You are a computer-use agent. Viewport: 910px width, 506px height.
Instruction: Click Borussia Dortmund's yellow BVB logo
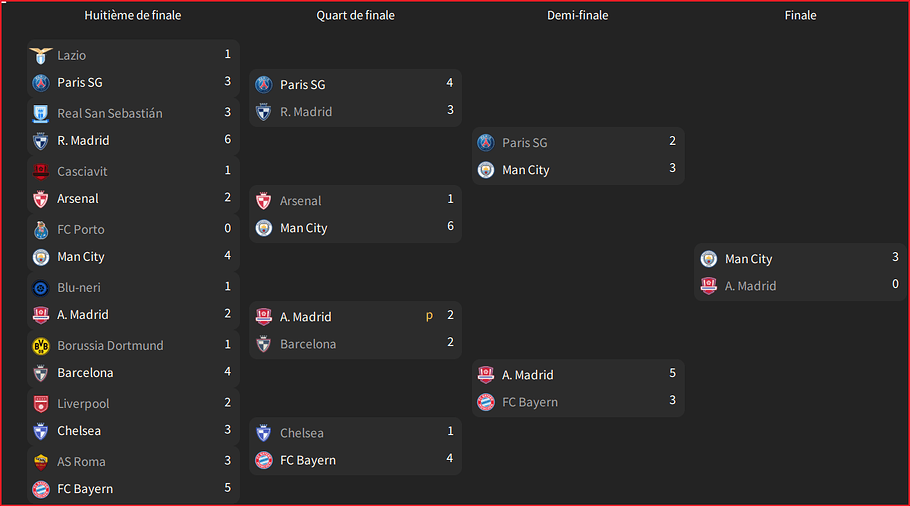41,346
